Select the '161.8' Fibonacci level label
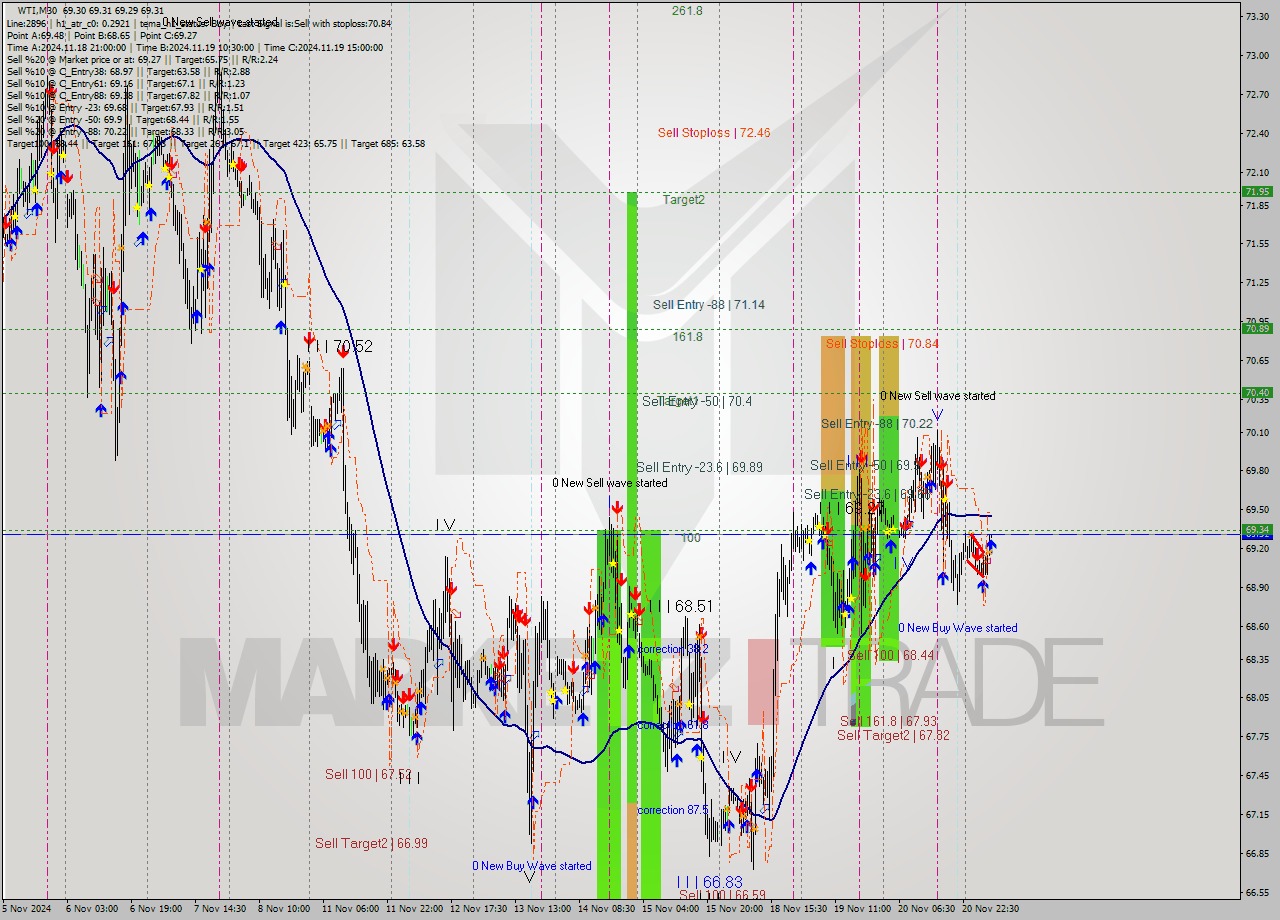This screenshot has width=1280, height=920. 687,337
